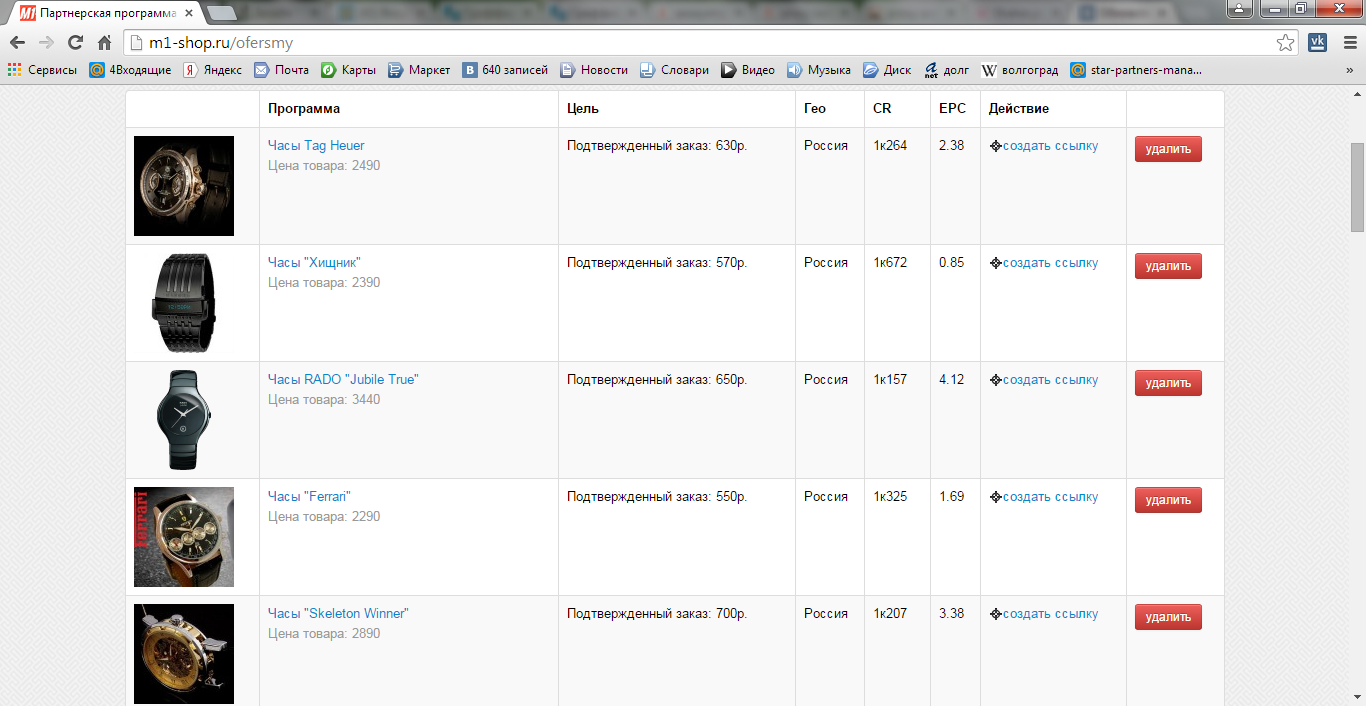Go to the browser Home icon

pos(104,43)
